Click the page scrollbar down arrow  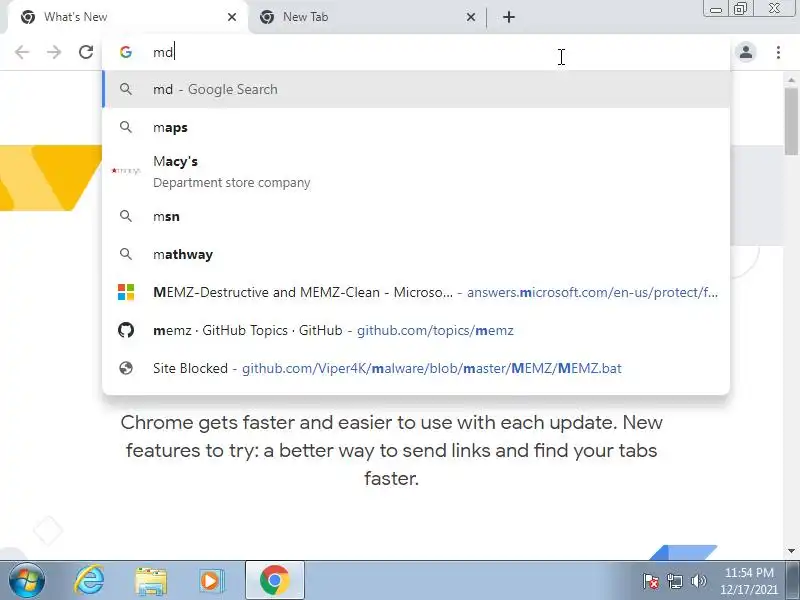[x=791, y=551]
